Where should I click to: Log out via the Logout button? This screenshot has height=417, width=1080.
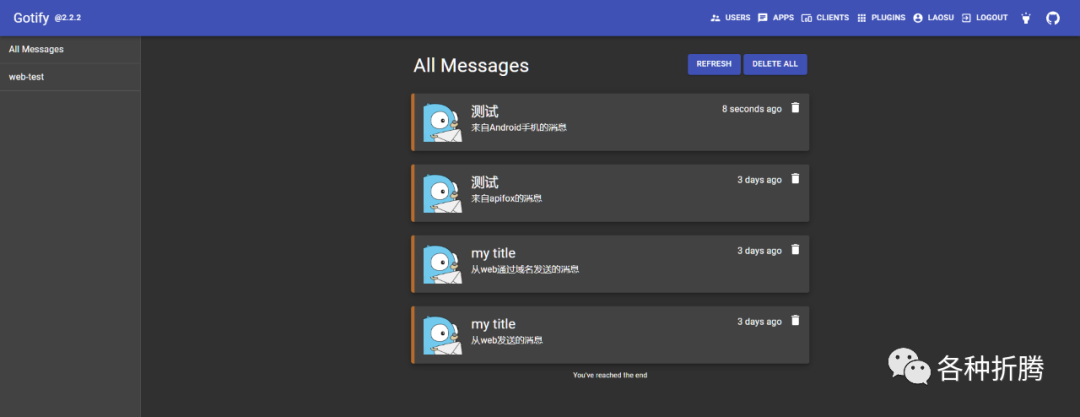(984, 18)
